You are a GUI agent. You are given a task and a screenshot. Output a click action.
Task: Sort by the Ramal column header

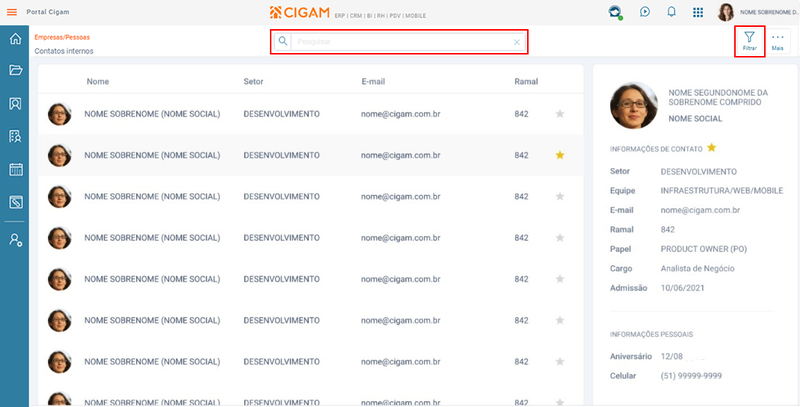[x=526, y=82]
